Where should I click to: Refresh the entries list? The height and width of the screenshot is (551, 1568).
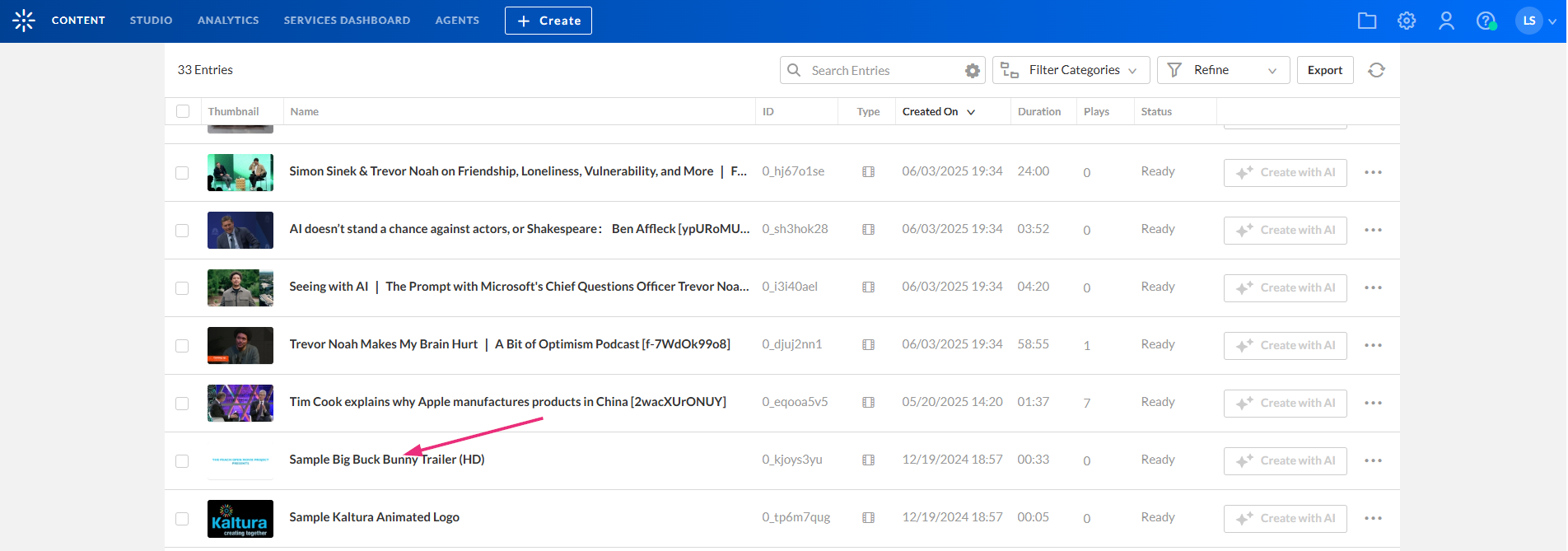[1376, 70]
